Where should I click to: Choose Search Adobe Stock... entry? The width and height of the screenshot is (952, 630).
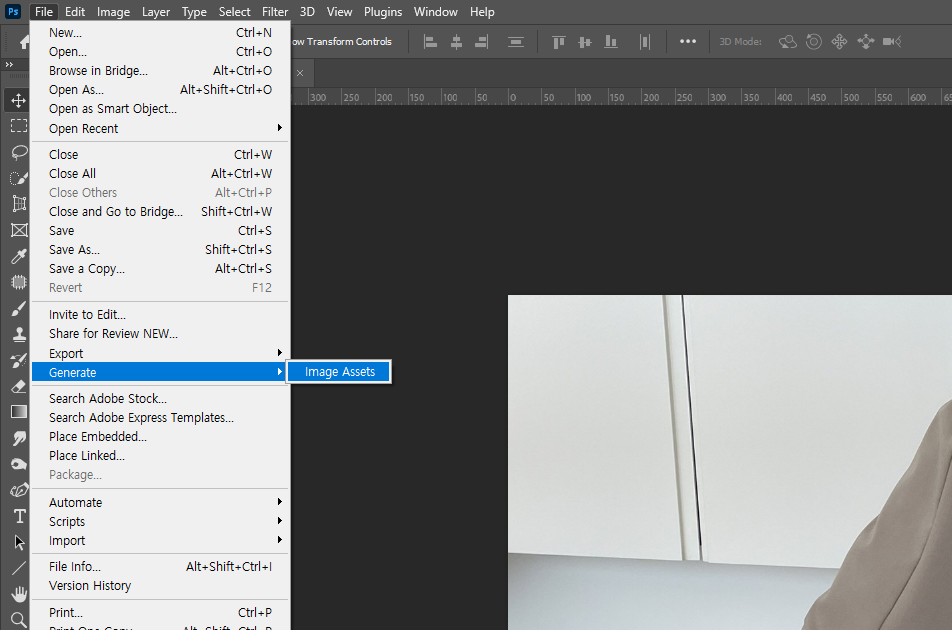point(160,398)
